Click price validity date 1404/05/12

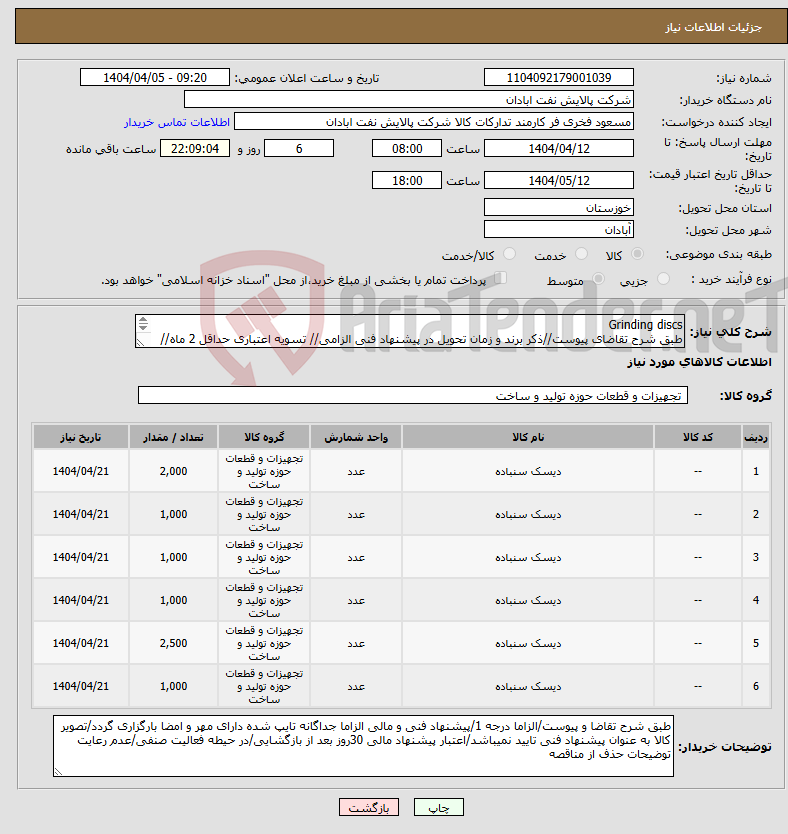(559, 181)
